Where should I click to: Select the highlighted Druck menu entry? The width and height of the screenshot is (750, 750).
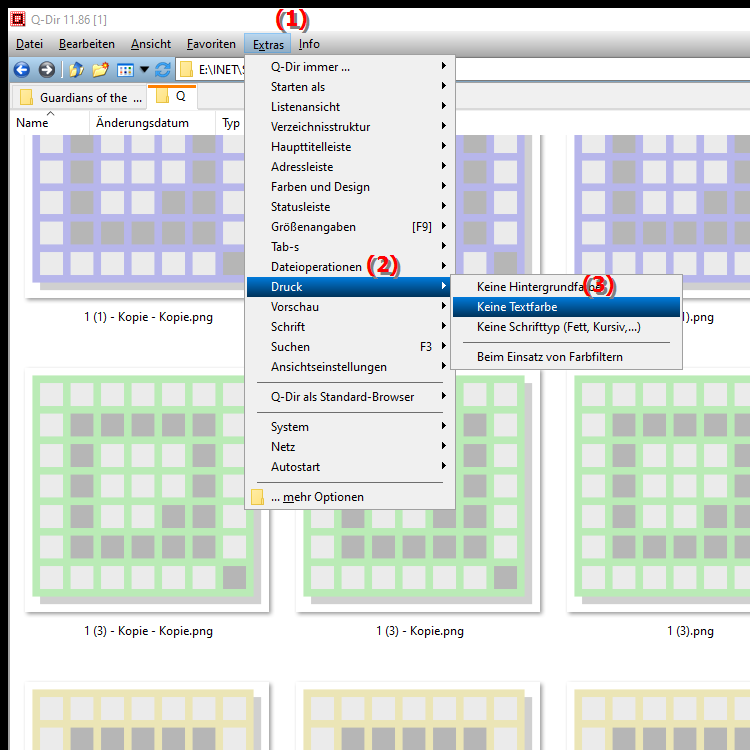[349, 287]
